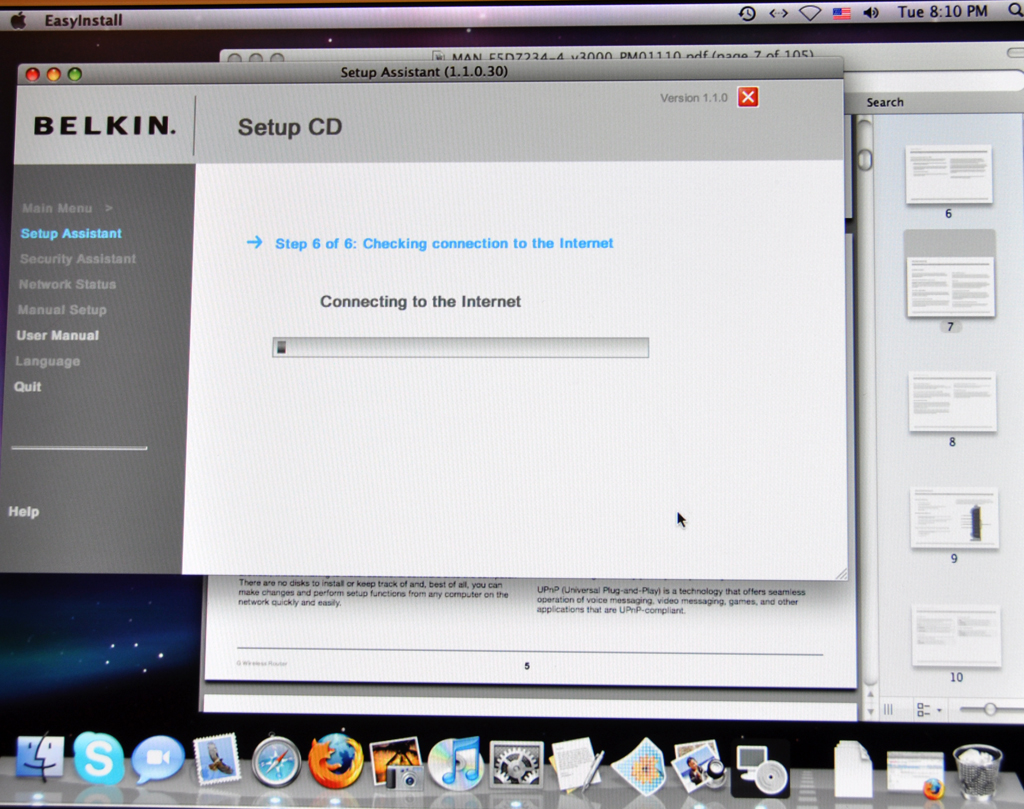Click the Version 1.1.0 label
1024x809 pixels.
(694, 98)
